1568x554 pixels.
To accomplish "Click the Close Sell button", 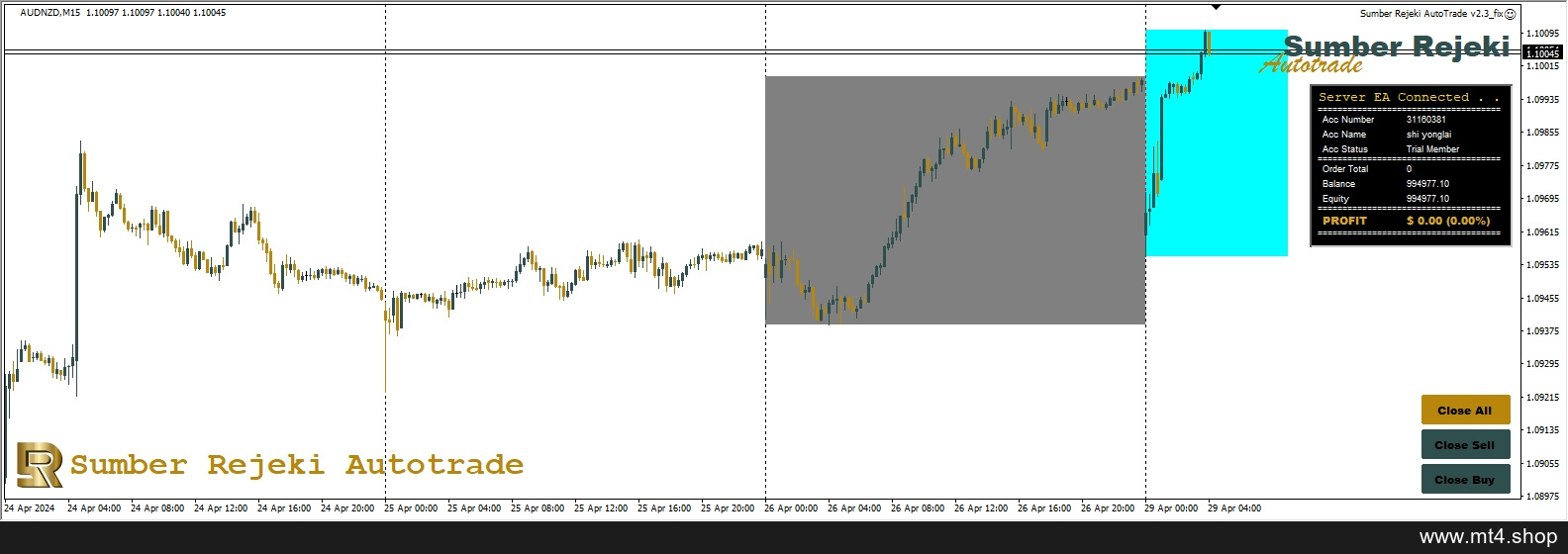I will (x=1465, y=445).
